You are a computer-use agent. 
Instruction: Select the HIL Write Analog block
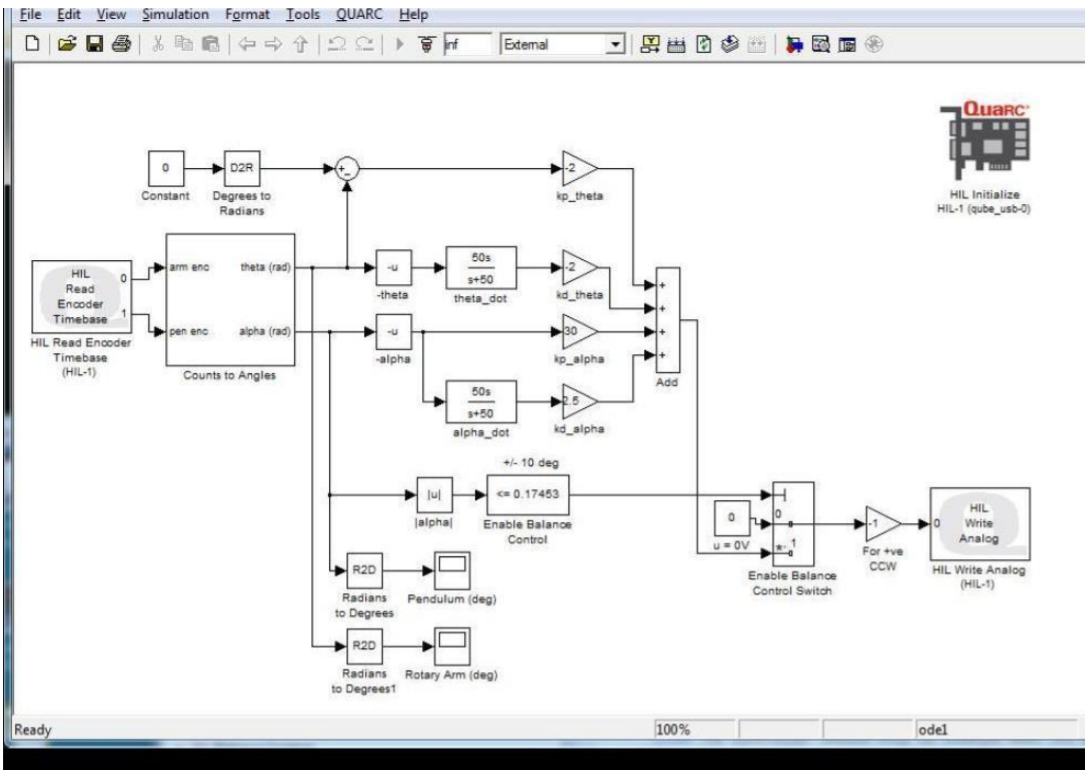(x=980, y=524)
